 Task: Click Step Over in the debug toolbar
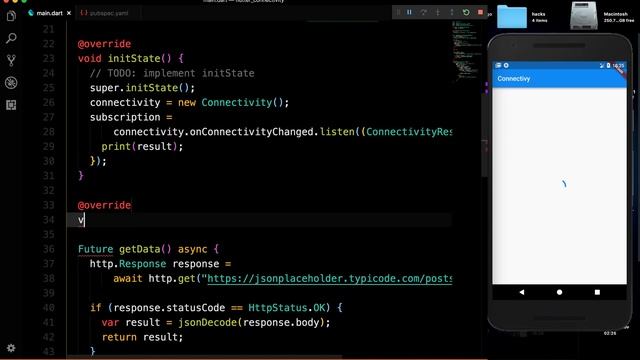(423, 12)
